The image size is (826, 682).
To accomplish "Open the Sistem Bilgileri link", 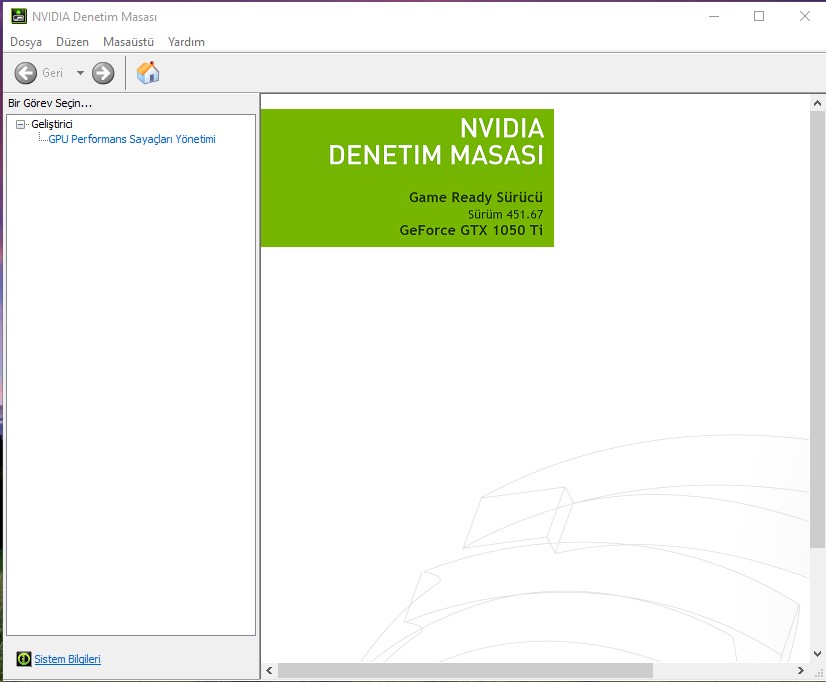I will 67,659.
